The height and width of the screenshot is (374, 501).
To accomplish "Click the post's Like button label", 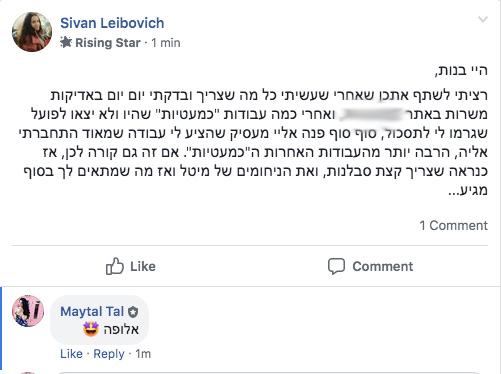I will pyautogui.click(x=143, y=266).
